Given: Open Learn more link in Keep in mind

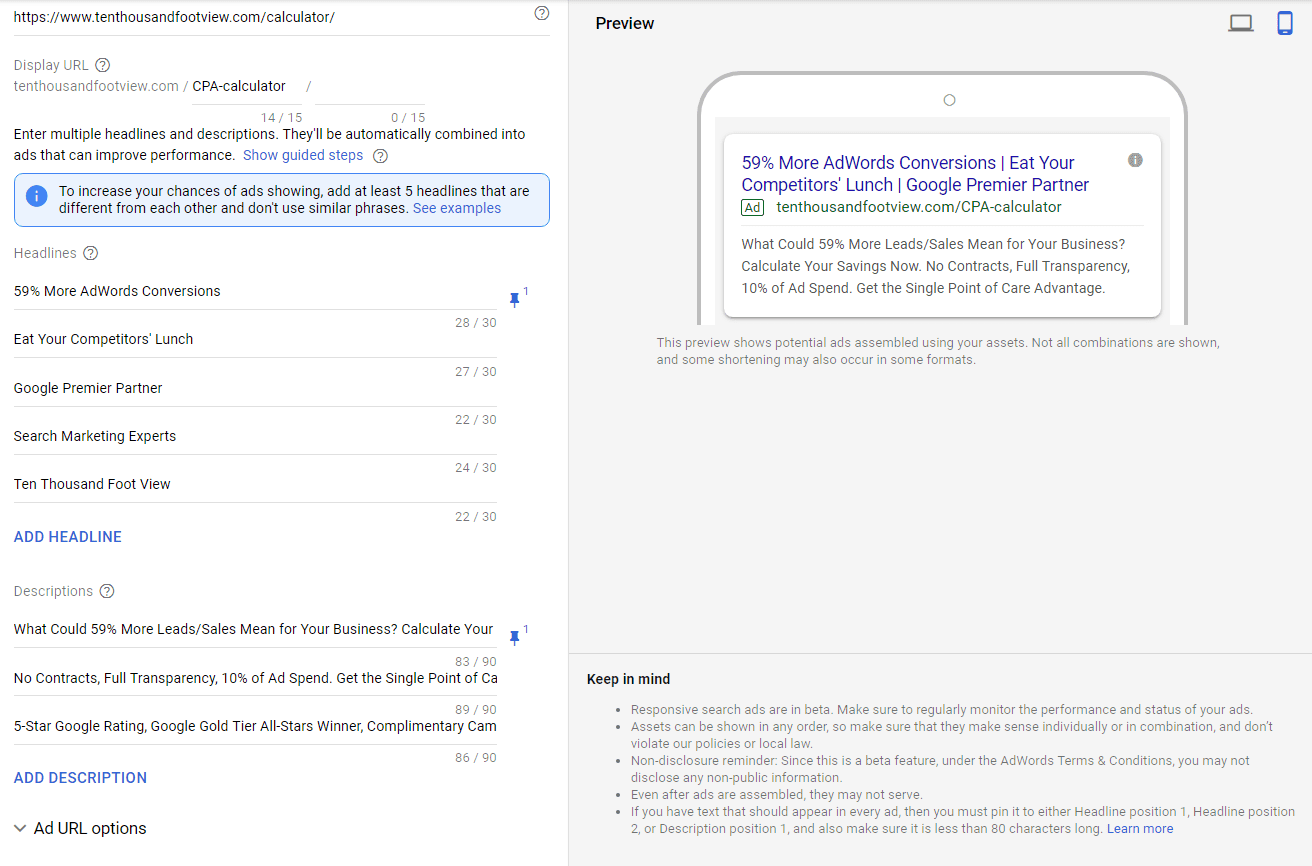Looking at the screenshot, I should (x=1140, y=829).
